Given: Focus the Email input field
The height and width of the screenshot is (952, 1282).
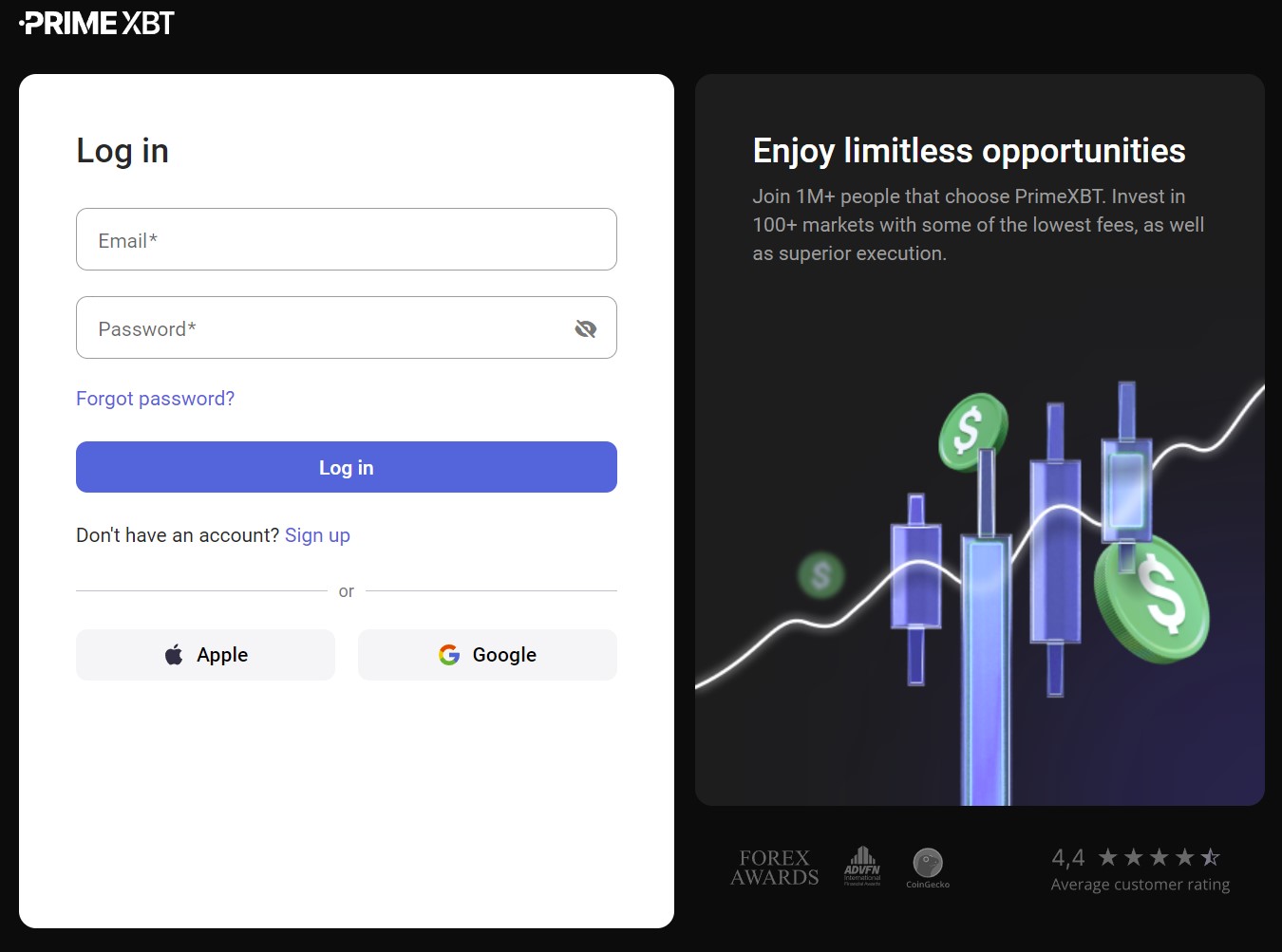Looking at the screenshot, I should tap(347, 240).
